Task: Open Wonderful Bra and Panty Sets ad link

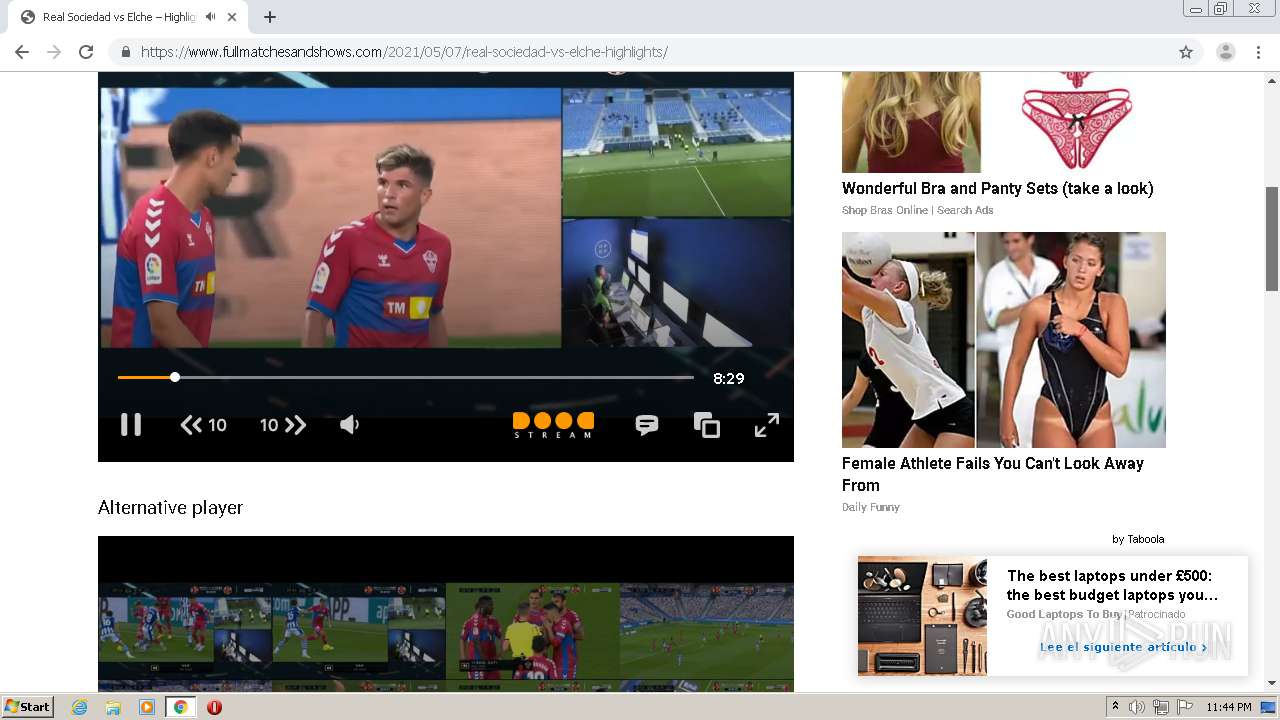Action: (x=997, y=188)
